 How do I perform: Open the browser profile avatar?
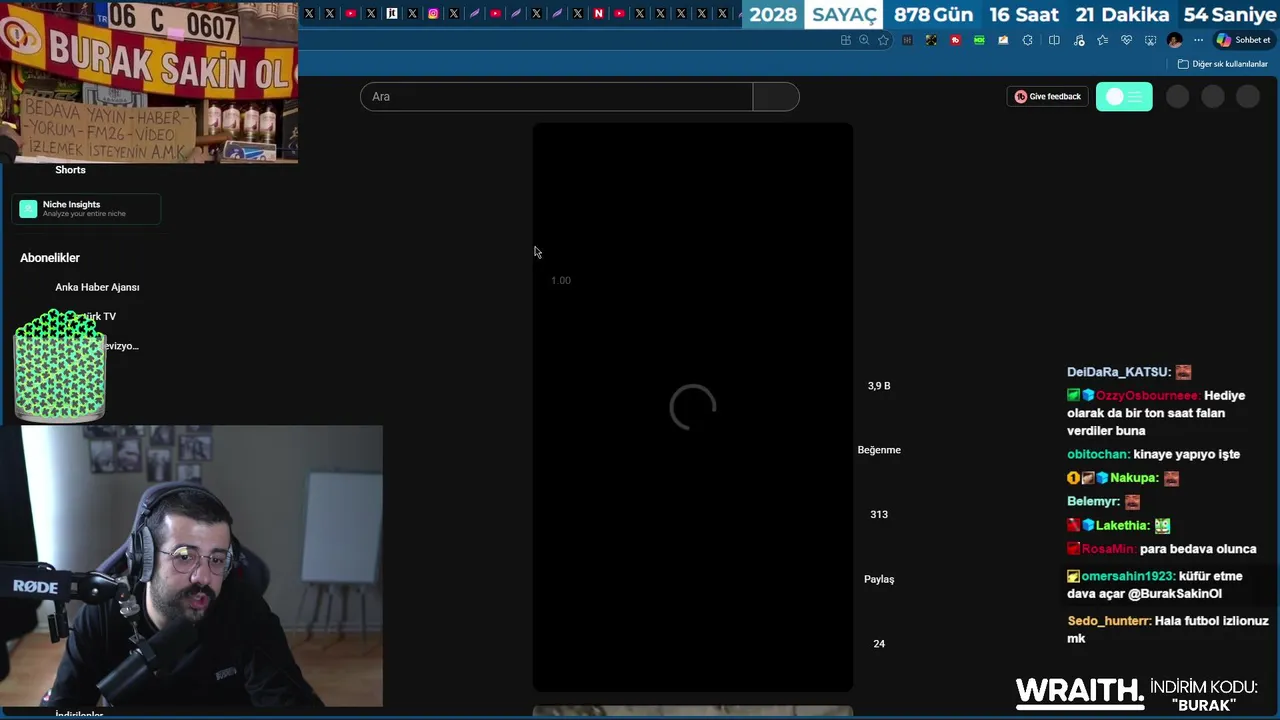[x=1175, y=40]
